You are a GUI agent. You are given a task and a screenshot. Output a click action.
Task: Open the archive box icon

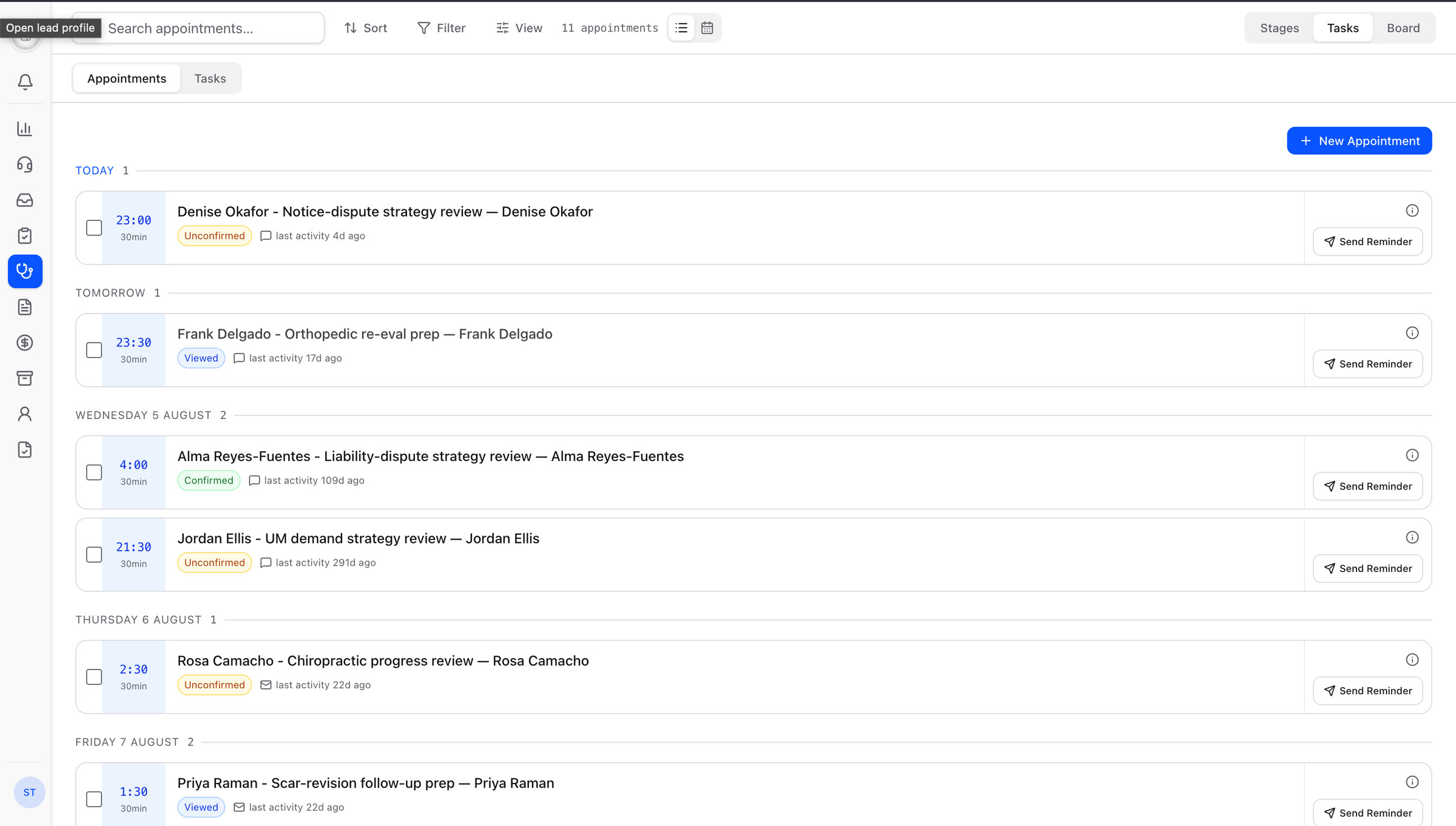point(25,378)
